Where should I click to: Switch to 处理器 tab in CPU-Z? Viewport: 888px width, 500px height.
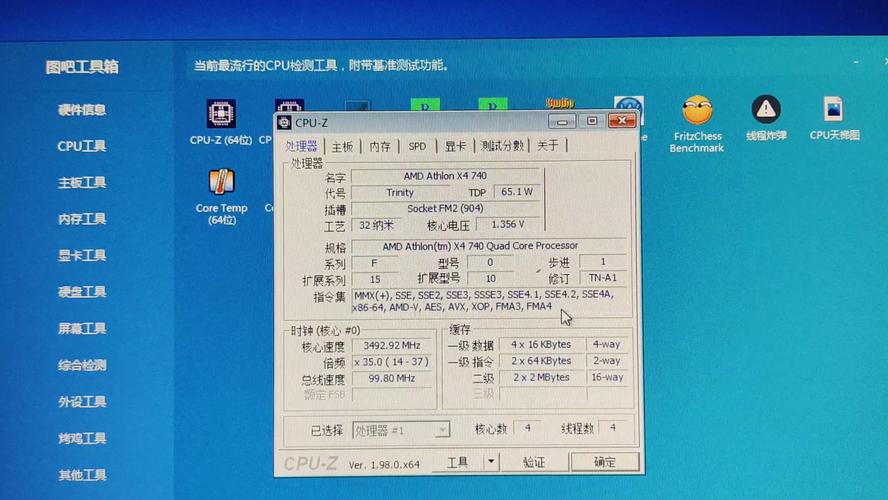(301, 146)
